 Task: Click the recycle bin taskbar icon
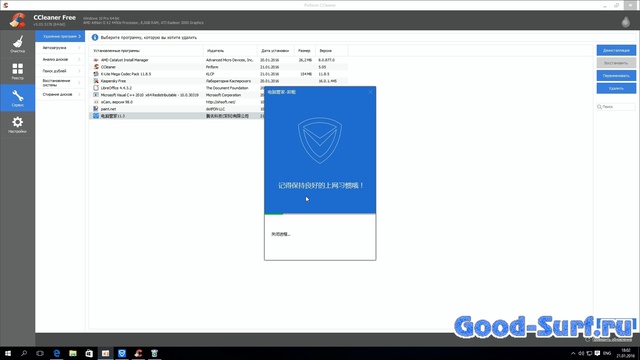point(154,353)
